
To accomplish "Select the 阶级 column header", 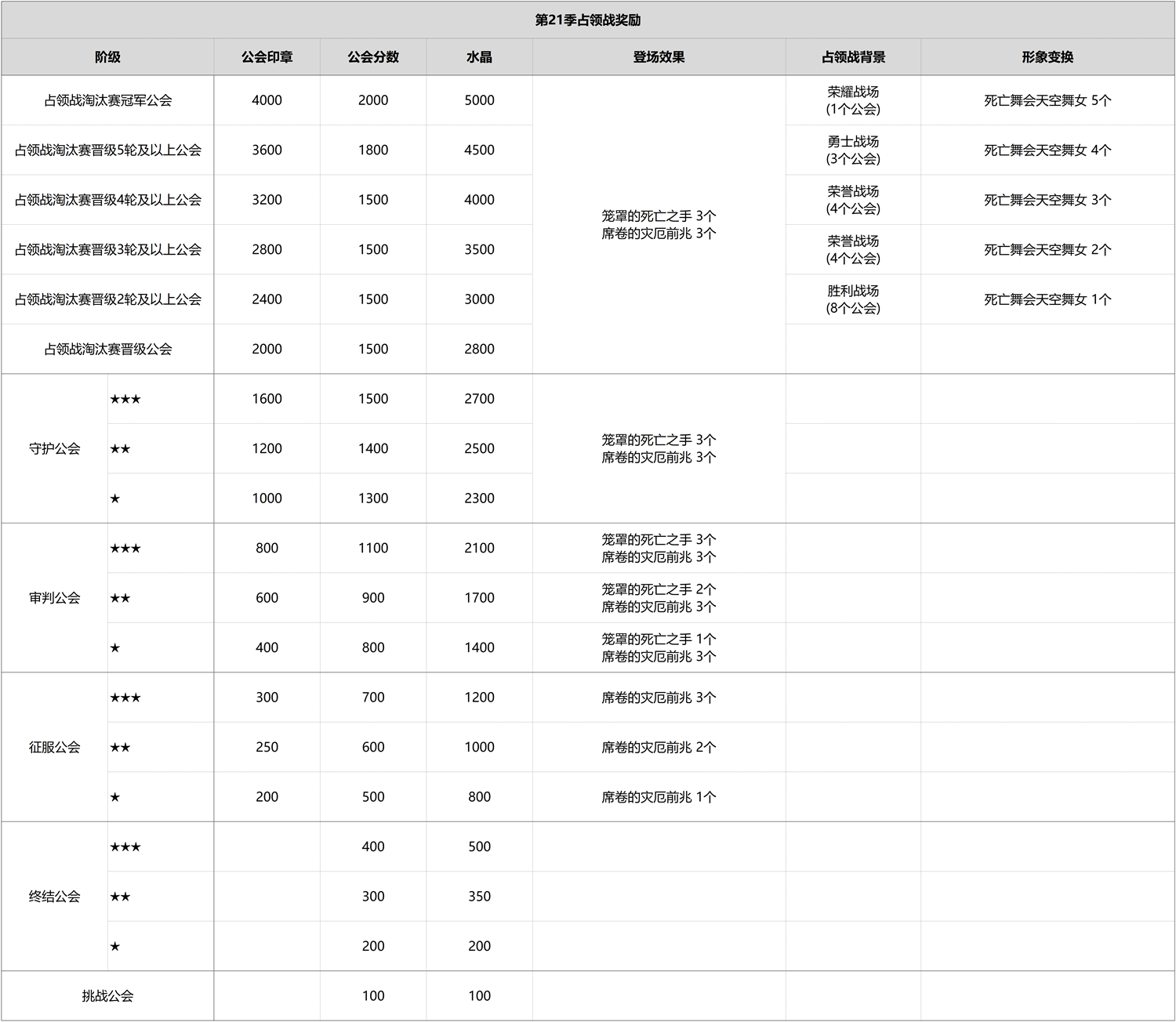I will [x=107, y=57].
